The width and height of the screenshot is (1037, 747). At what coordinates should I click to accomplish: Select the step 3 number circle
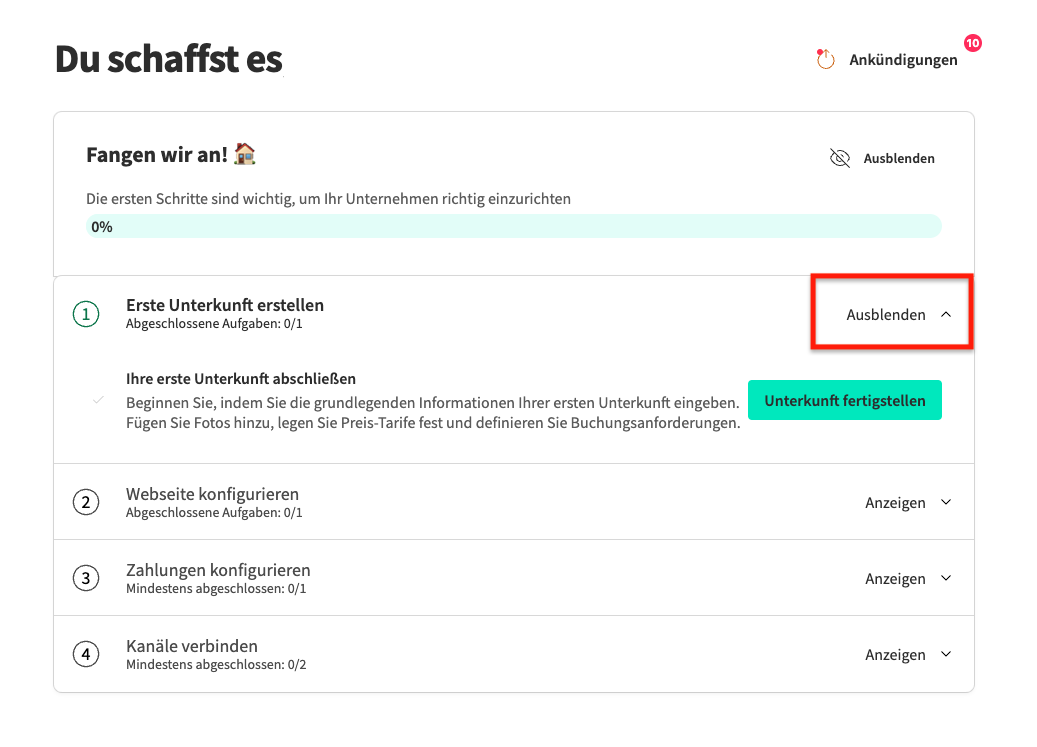pyautogui.click(x=86, y=578)
